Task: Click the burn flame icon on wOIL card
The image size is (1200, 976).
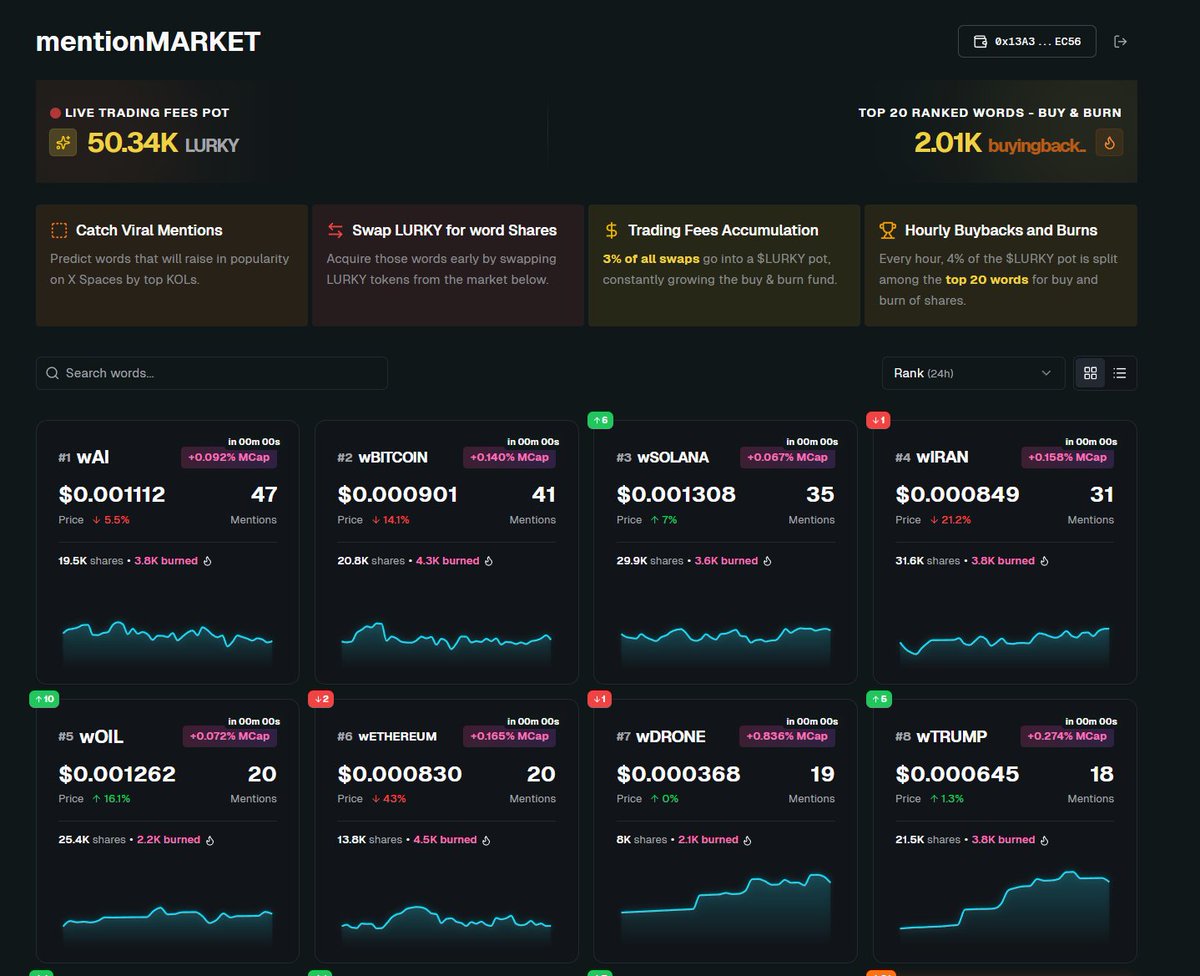Action: 210,840
